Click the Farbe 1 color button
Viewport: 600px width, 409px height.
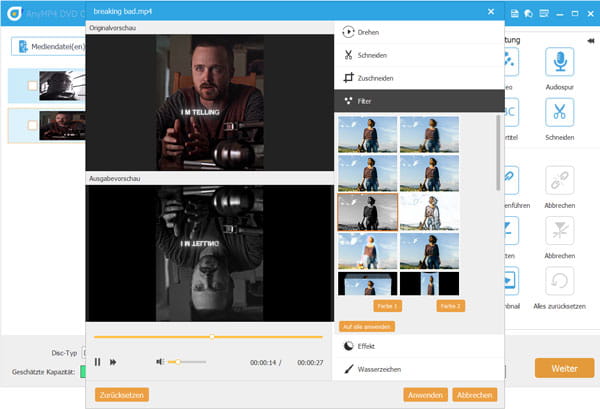pyautogui.click(x=387, y=306)
